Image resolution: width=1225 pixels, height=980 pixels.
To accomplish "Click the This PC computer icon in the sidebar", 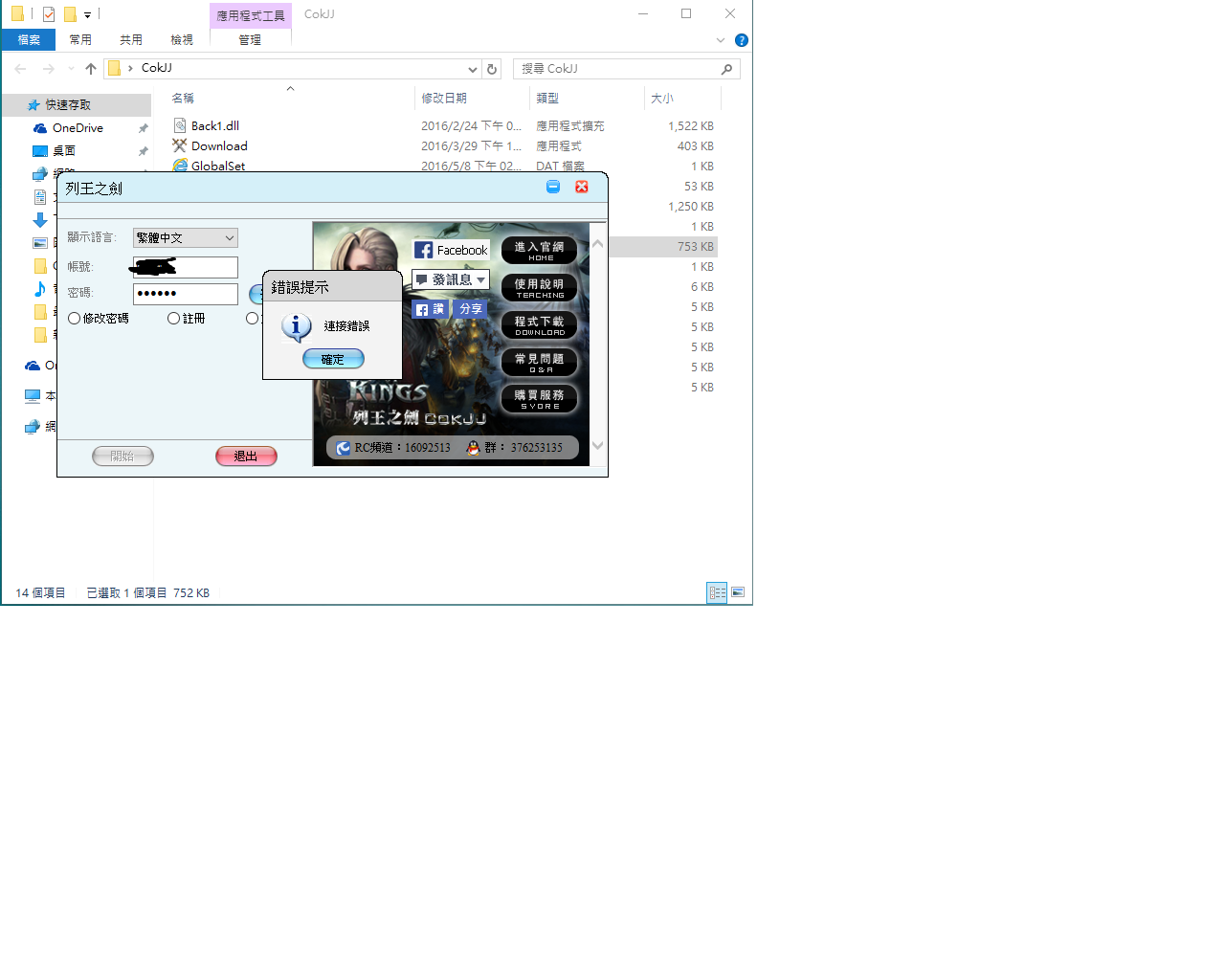I will click(x=33, y=396).
